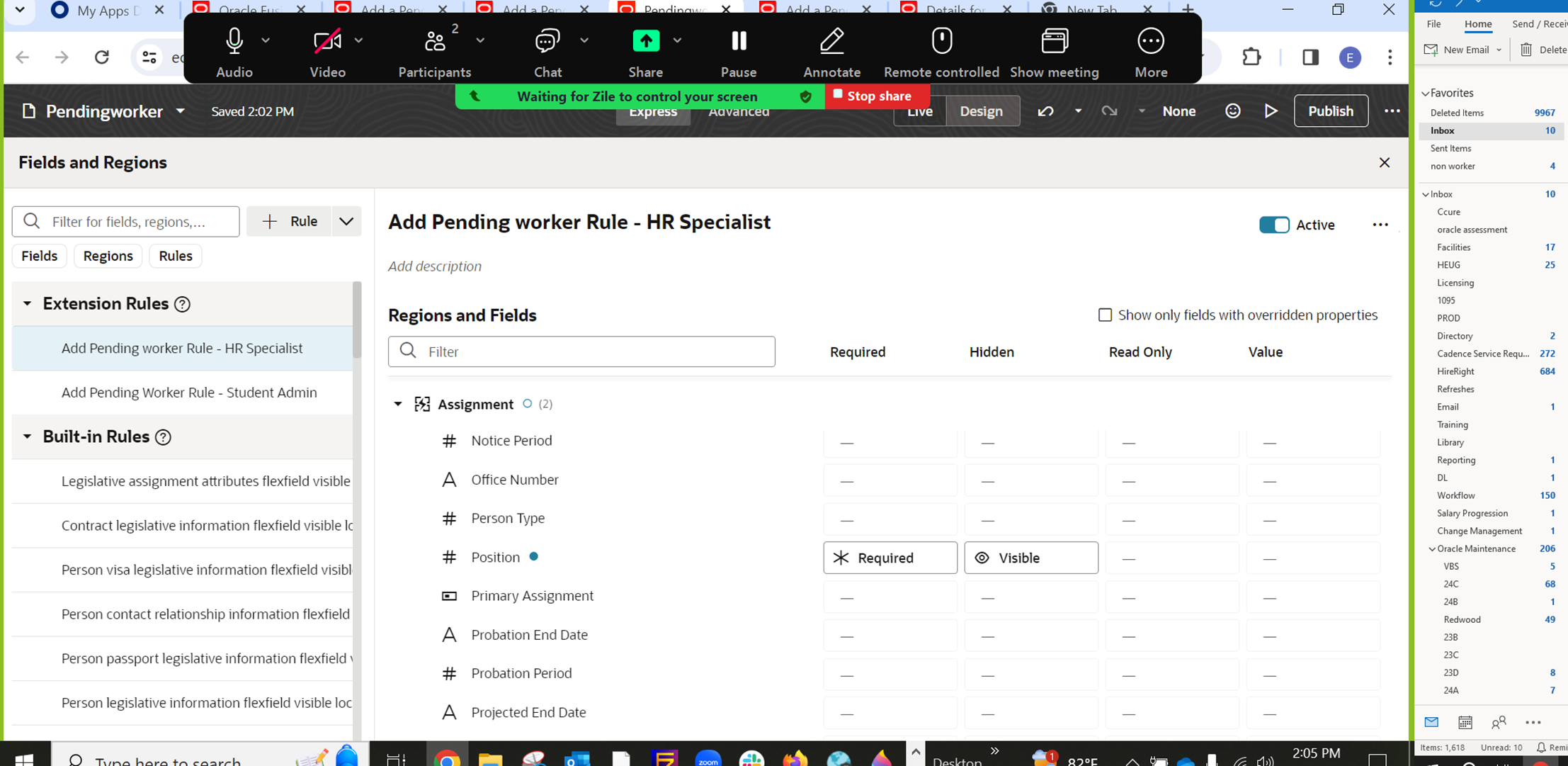1568x766 pixels.
Task: Open Zoom Chat window
Action: [x=547, y=41]
